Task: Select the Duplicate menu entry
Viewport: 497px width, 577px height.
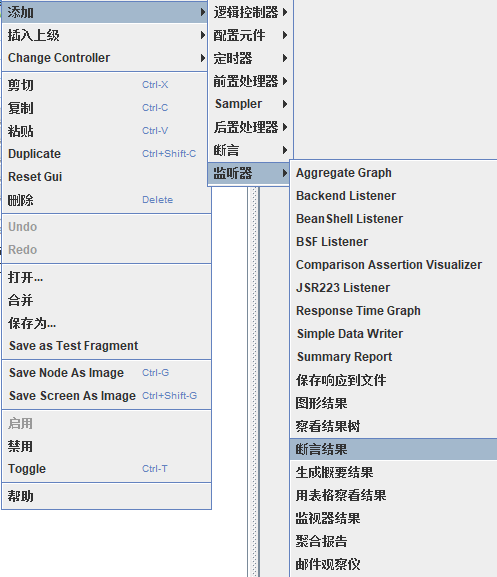Action: 106,153
